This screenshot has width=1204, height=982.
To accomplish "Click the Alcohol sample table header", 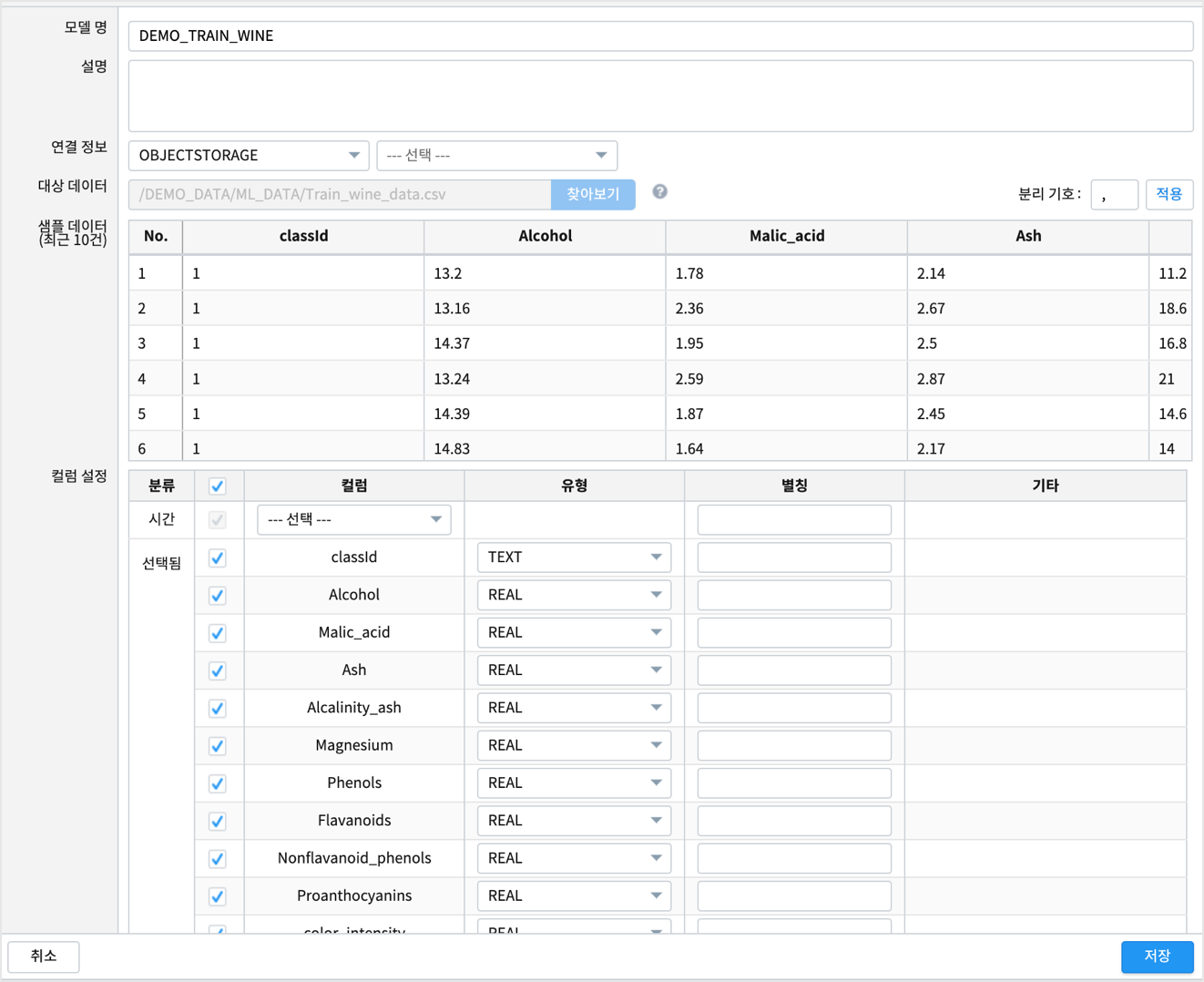I will point(545,236).
